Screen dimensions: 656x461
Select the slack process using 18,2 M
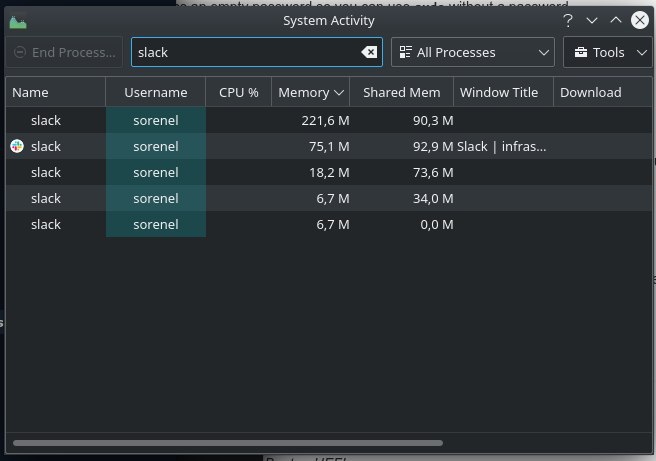(329, 172)
